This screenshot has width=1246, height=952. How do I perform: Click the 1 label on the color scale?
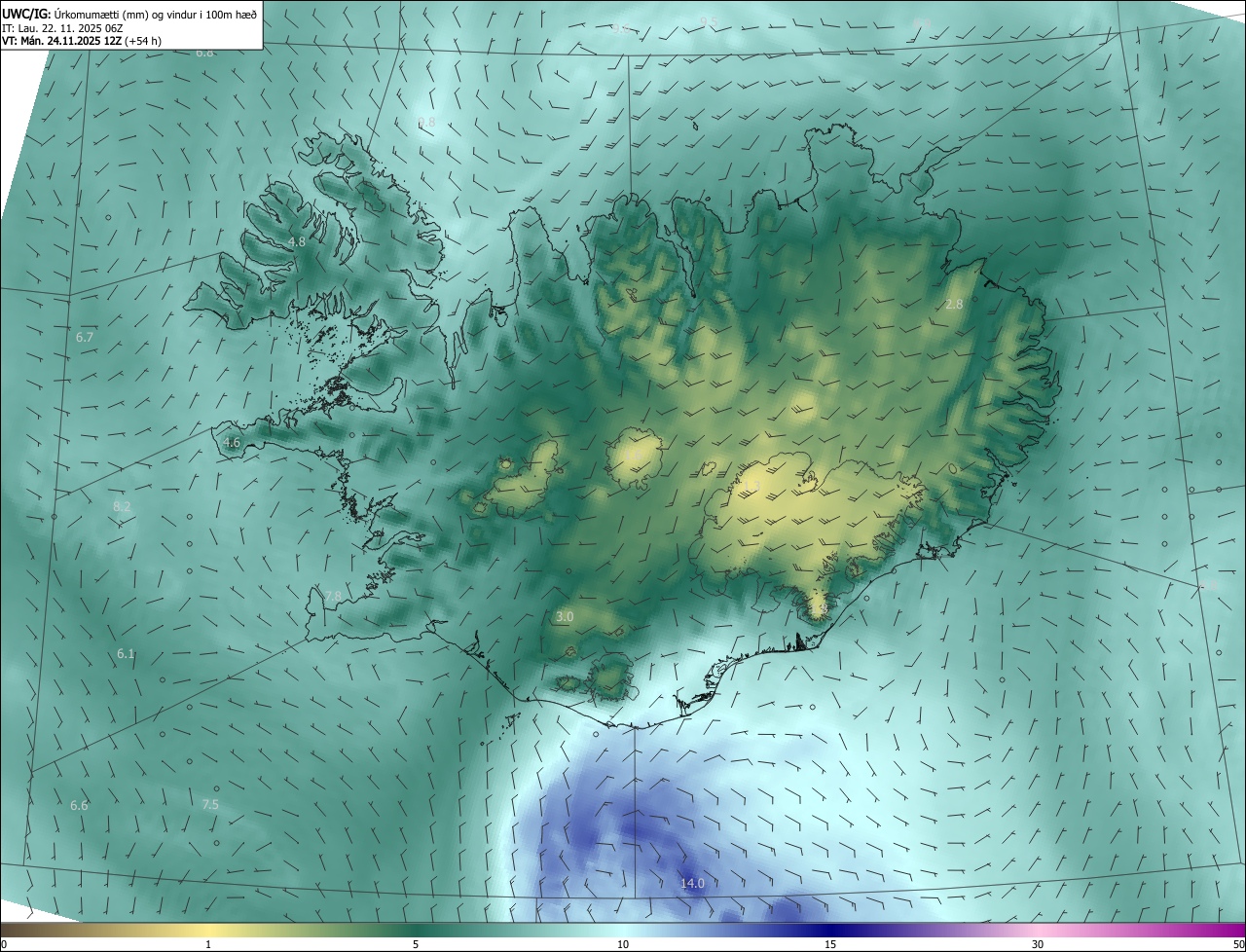[x=208, y=944]
